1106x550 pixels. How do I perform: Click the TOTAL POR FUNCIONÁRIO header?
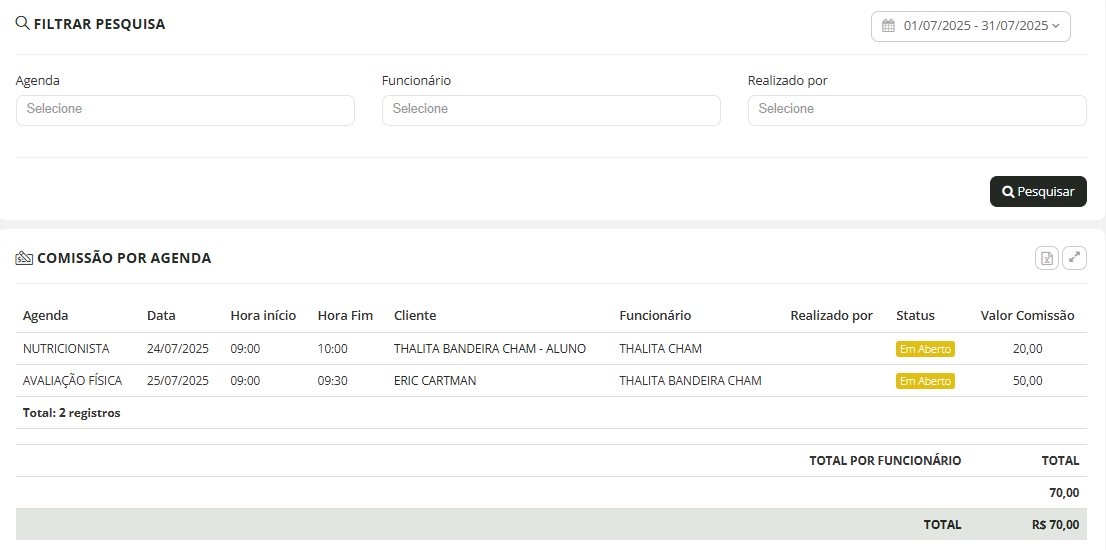pos(885,460)
